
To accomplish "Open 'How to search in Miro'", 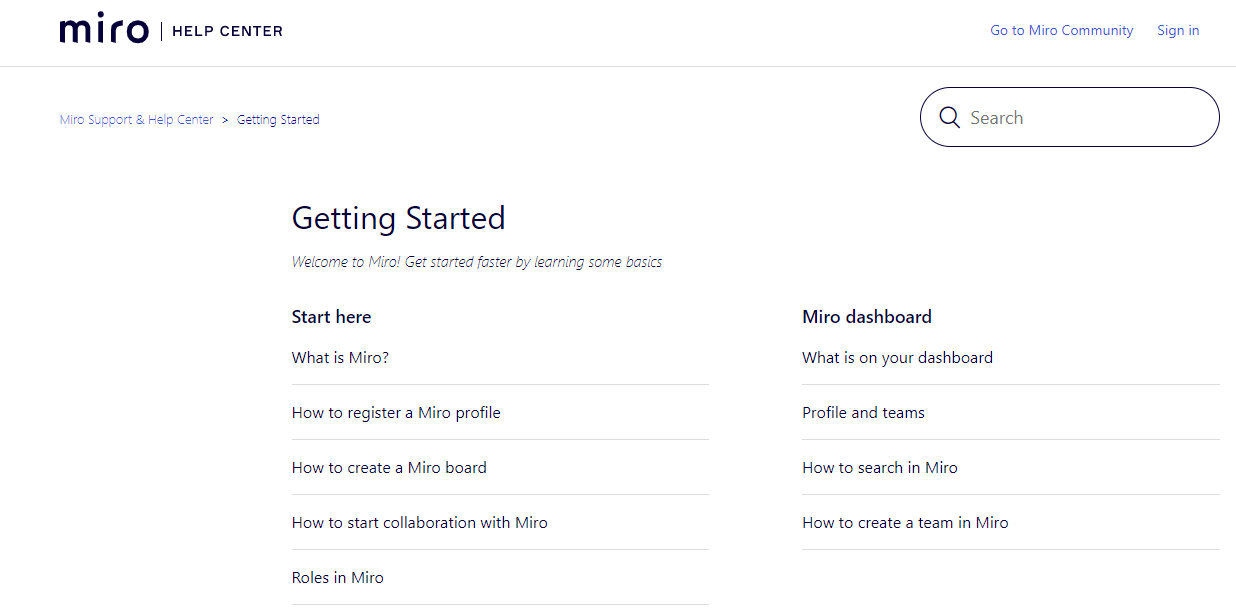I will (x=880, y=468).
